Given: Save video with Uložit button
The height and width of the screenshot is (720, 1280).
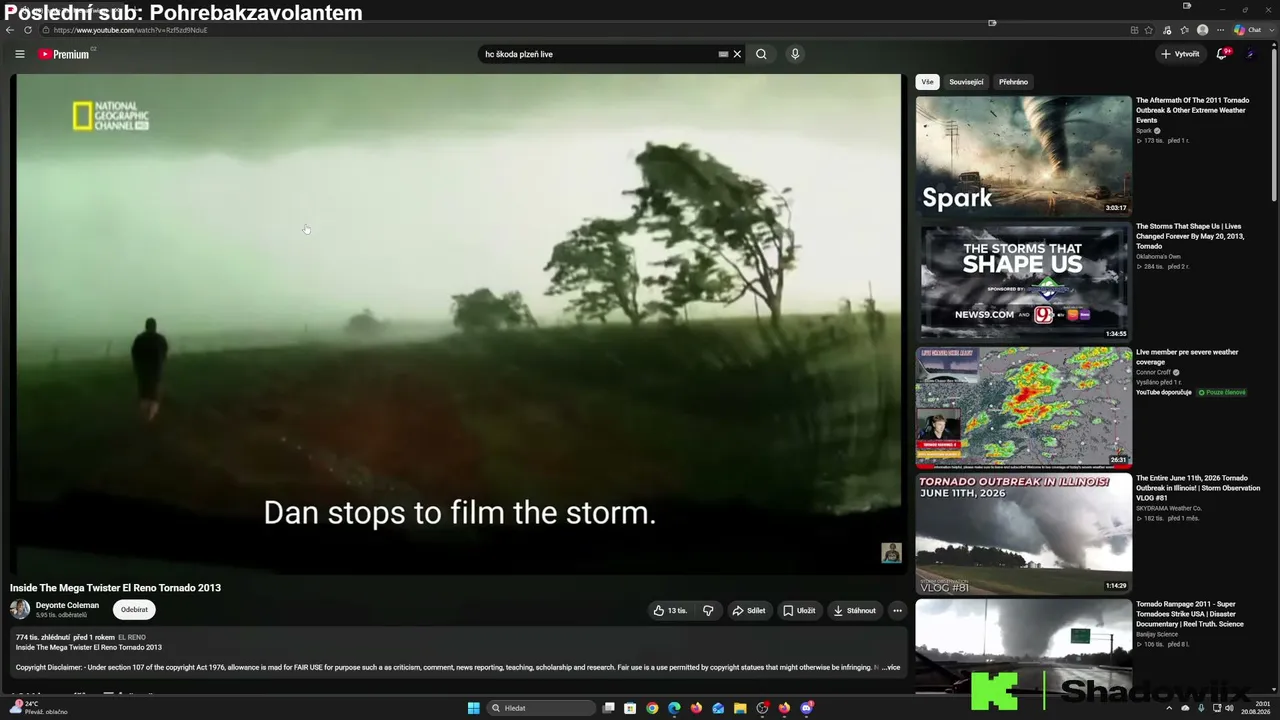Looking at the screenshot, I should [799, 610].
